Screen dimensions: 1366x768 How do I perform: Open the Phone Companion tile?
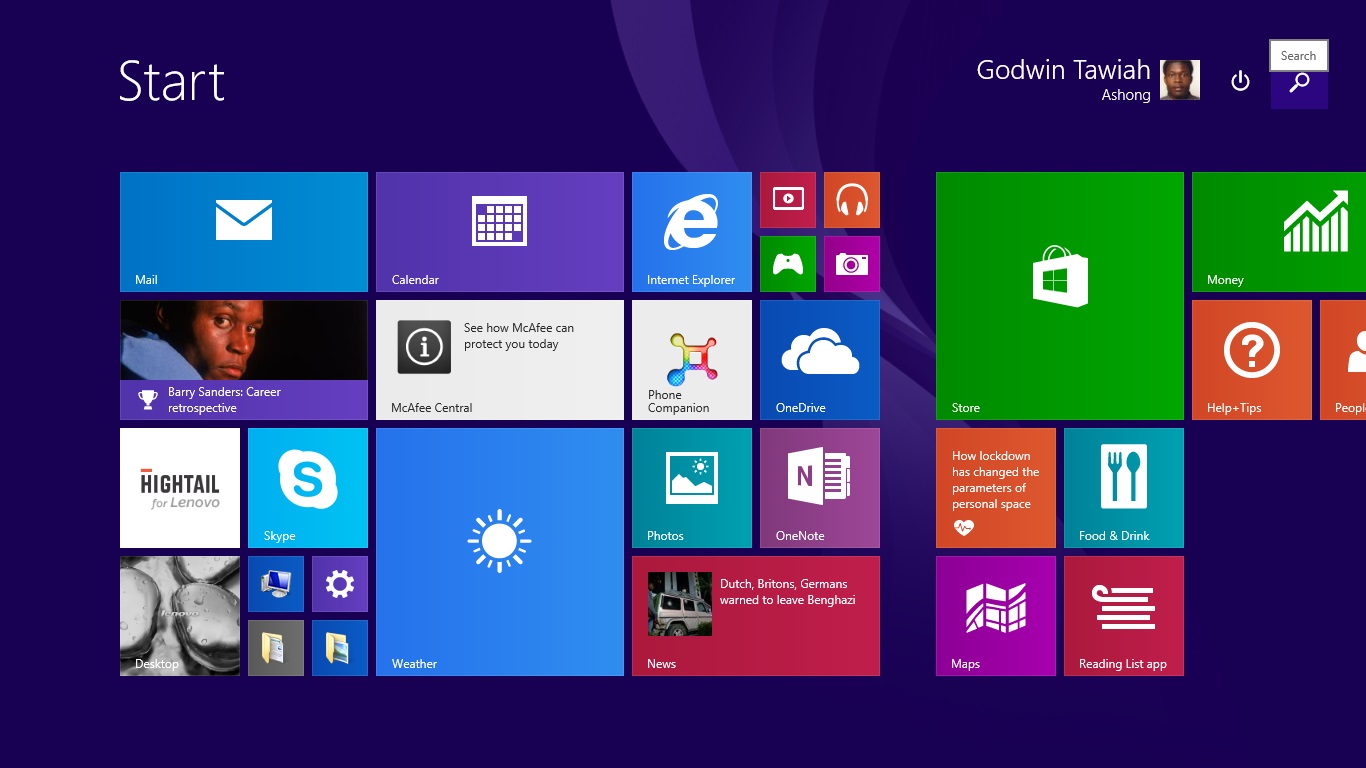[692, 360]
